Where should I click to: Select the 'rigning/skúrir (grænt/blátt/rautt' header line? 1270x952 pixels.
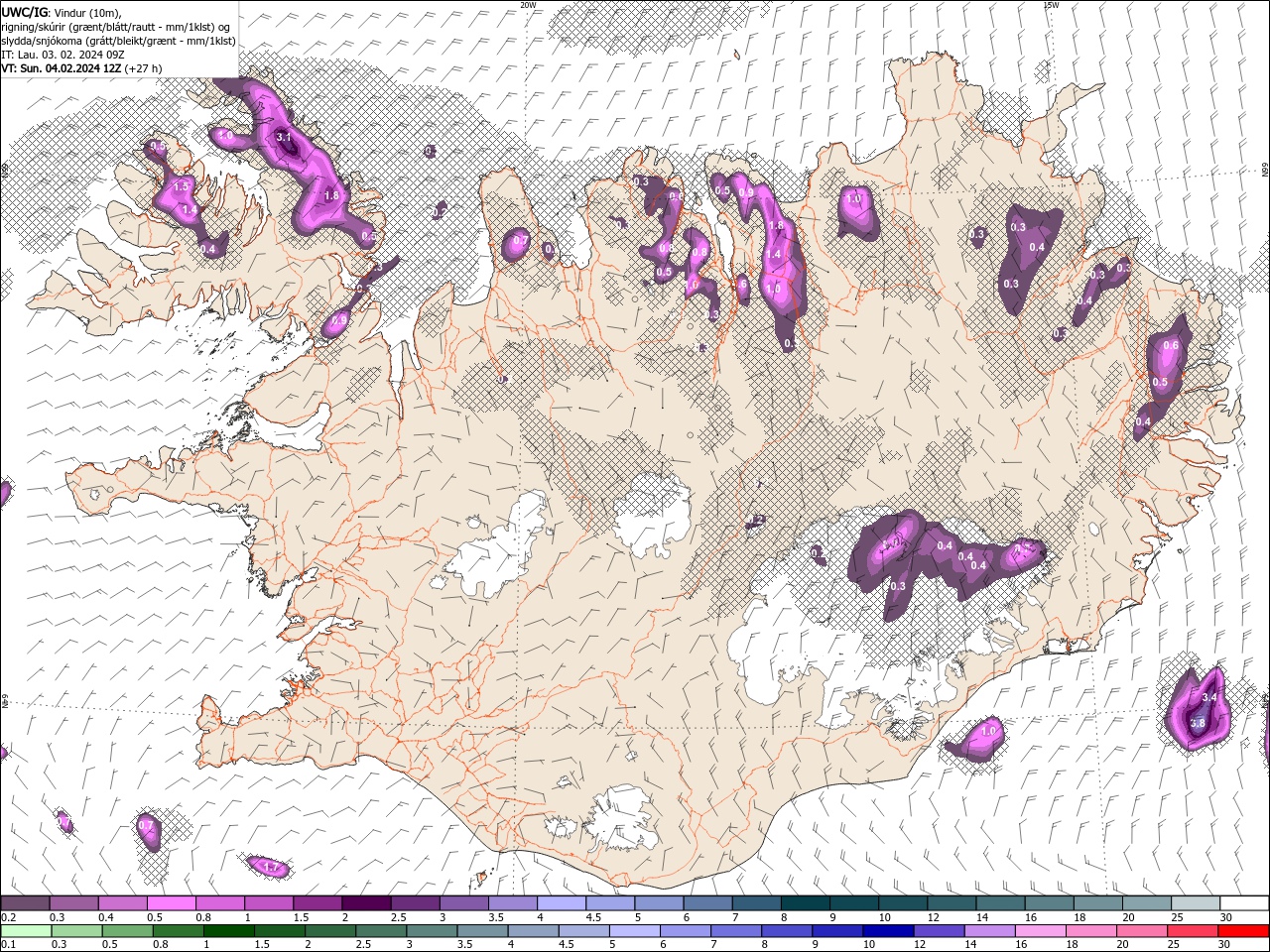pos(116,27)
